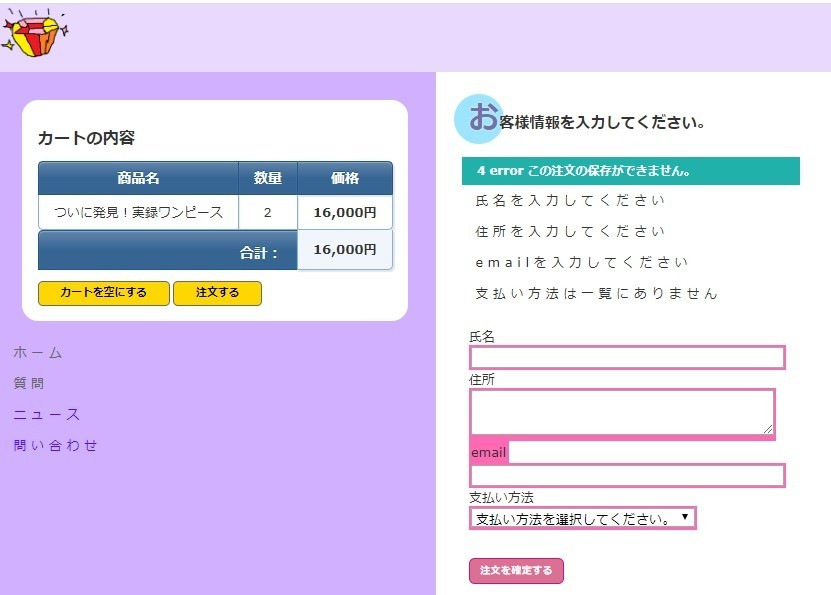The width and height of the screenshot is (831, 595).
Task: Click the 価格 column header
Action: [x=344, y=177]
